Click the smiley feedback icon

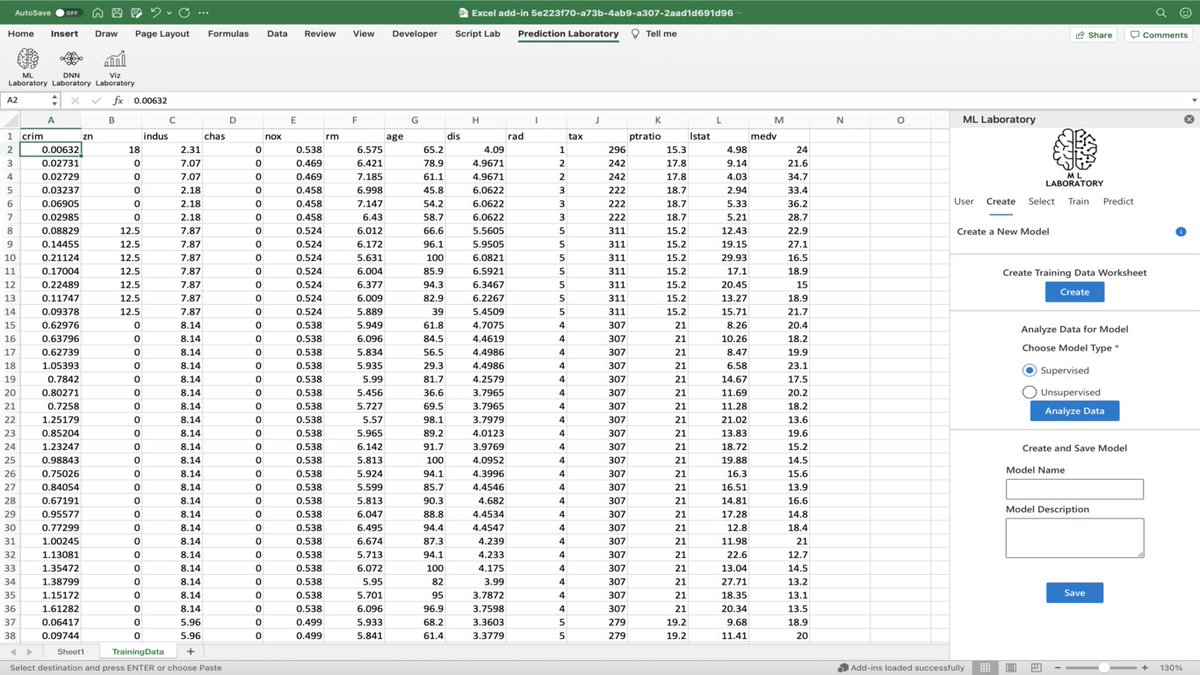1184,13
